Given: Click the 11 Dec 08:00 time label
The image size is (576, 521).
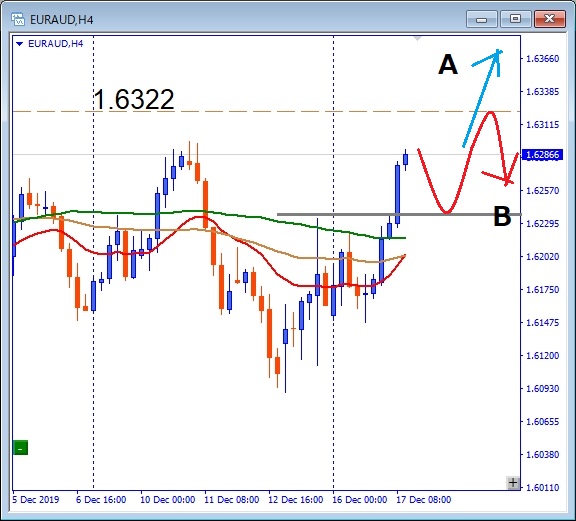Looking at the screenshot, I should point(231,500).
